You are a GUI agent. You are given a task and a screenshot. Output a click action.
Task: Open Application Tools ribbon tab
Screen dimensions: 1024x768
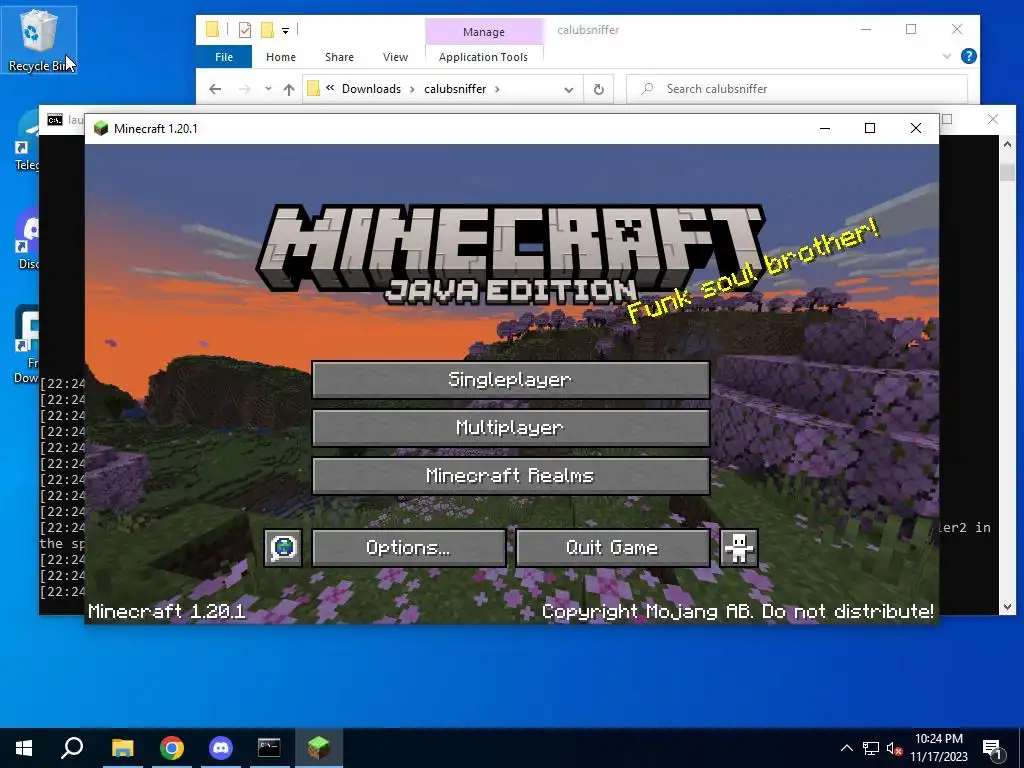click(x=483, y=57)
